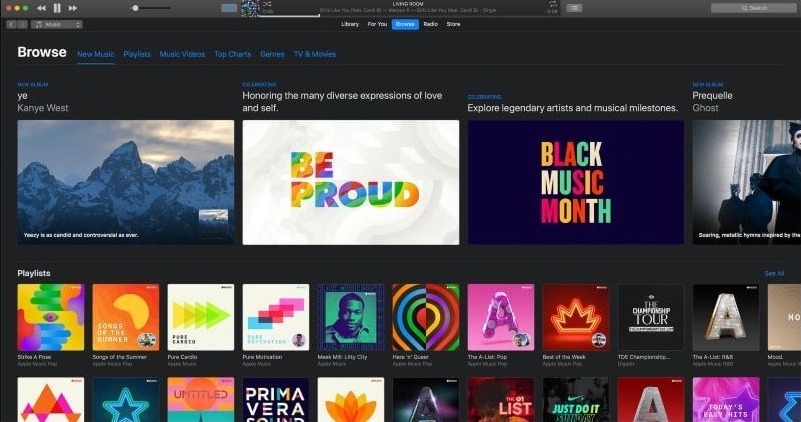Open the Radio tab
Screen dimensions: 801x422
[x=431, y=24]
